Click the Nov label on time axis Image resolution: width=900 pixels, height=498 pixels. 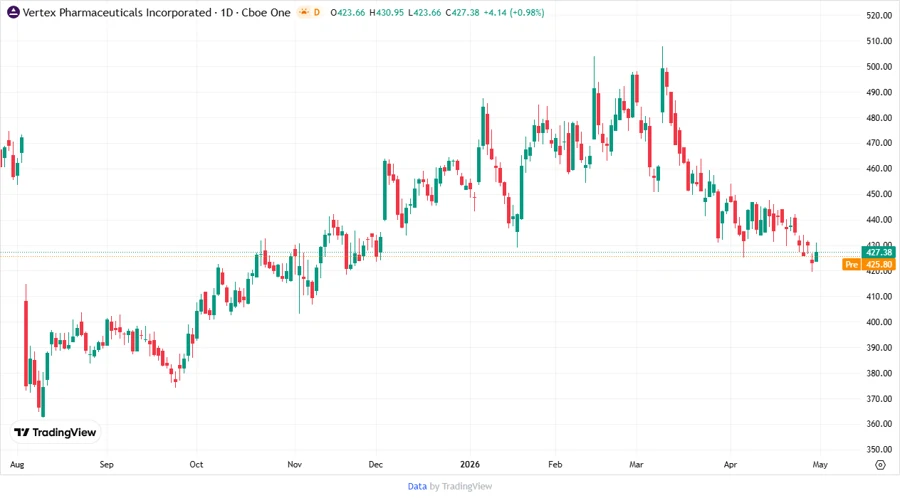coord(294,464)
